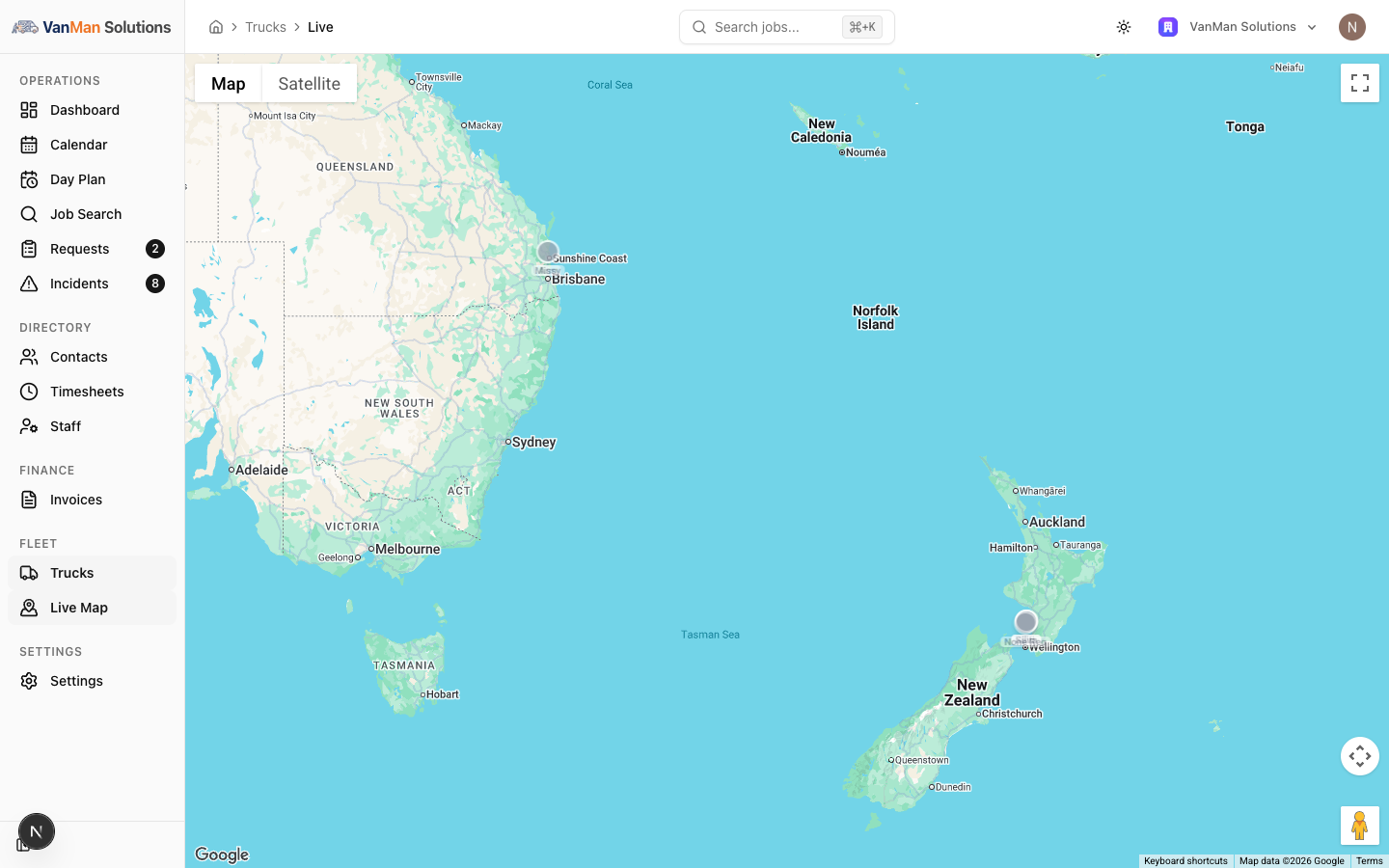Image resolution: width=1389 pixels, height=868 pixels.
Task: Open Google Maps via Google logo
Action: point(222,854)
